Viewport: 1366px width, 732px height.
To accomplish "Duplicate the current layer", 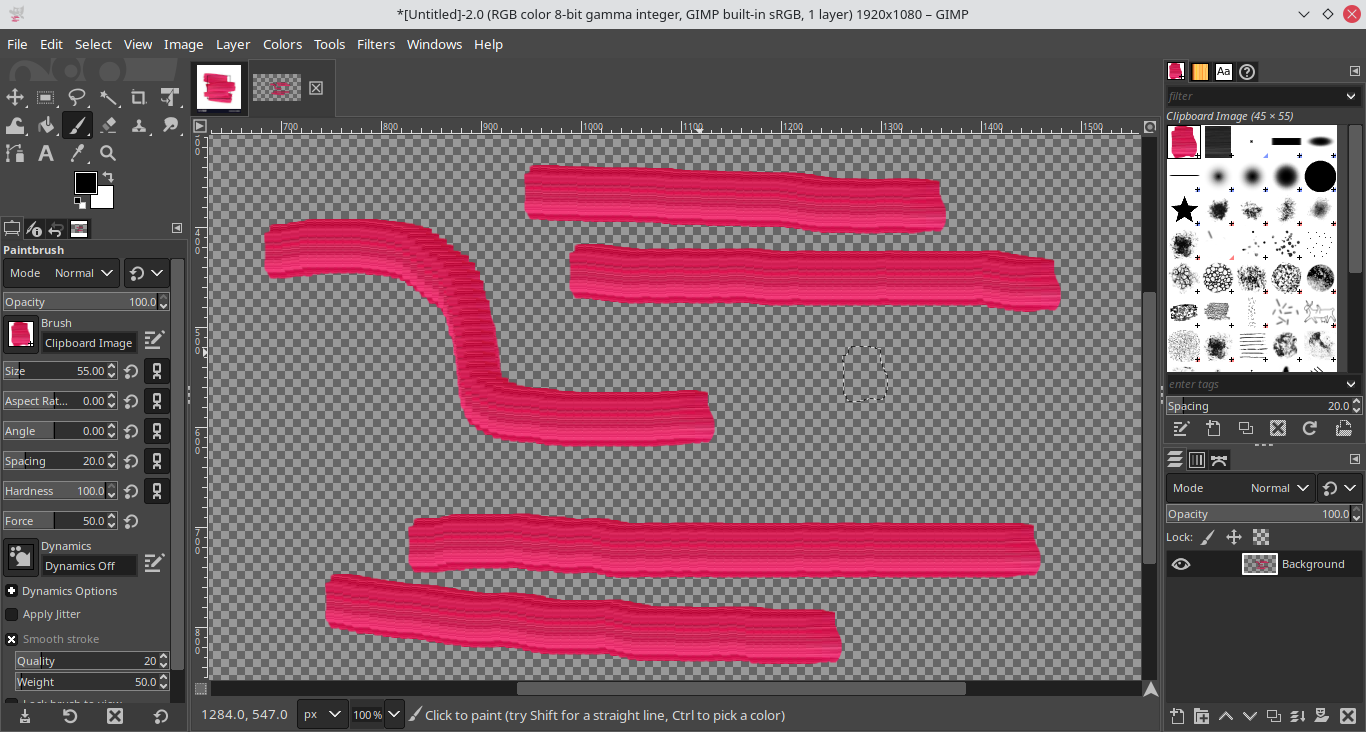I will (1274, 716).
